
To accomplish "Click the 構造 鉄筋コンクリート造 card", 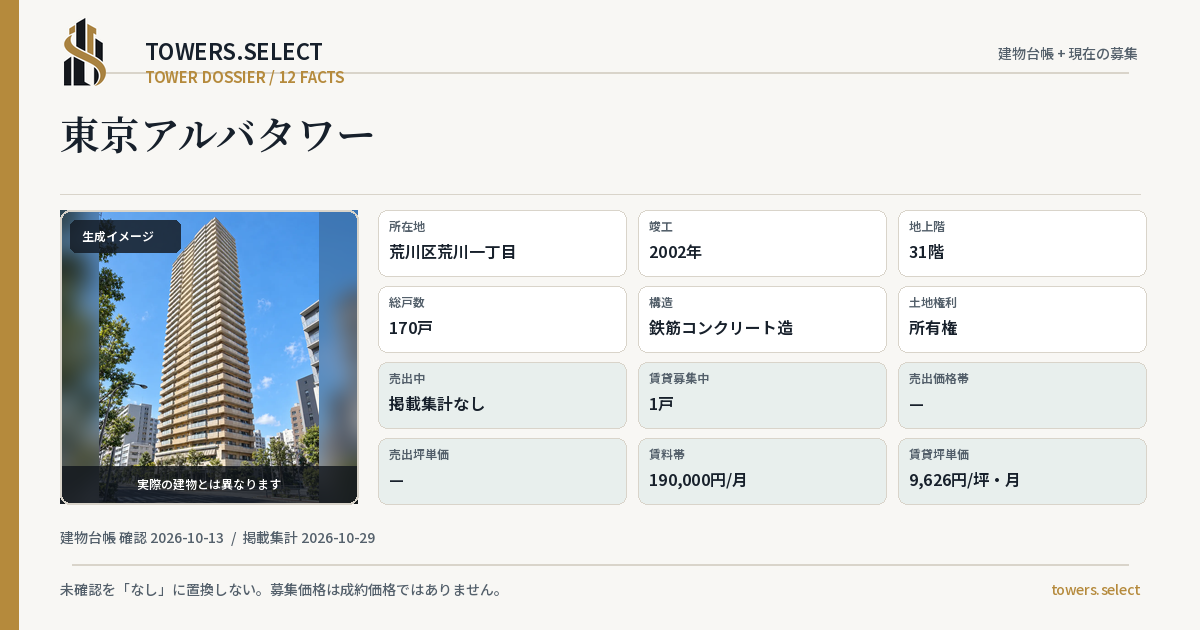I will click(762, 319).
